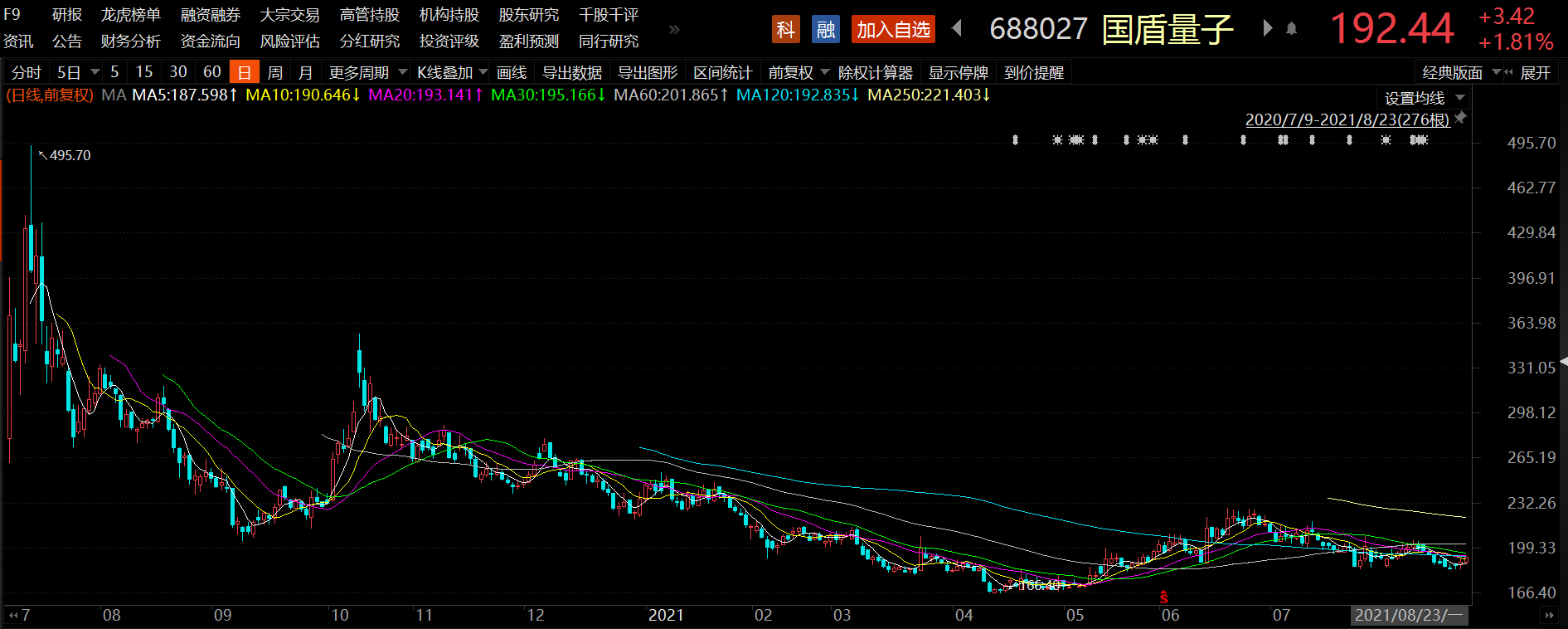Open the 龙虎榜单 menu item
Viewport: 1568px width, 629px height.
131,15
